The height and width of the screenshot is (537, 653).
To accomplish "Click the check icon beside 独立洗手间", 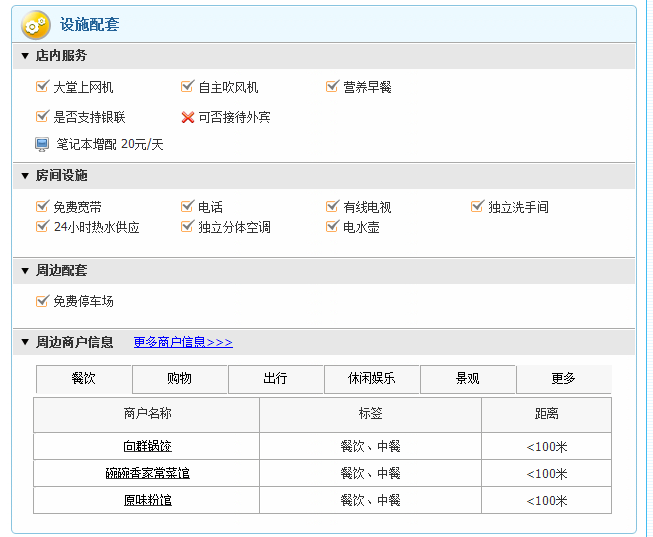I will (478, 207).
